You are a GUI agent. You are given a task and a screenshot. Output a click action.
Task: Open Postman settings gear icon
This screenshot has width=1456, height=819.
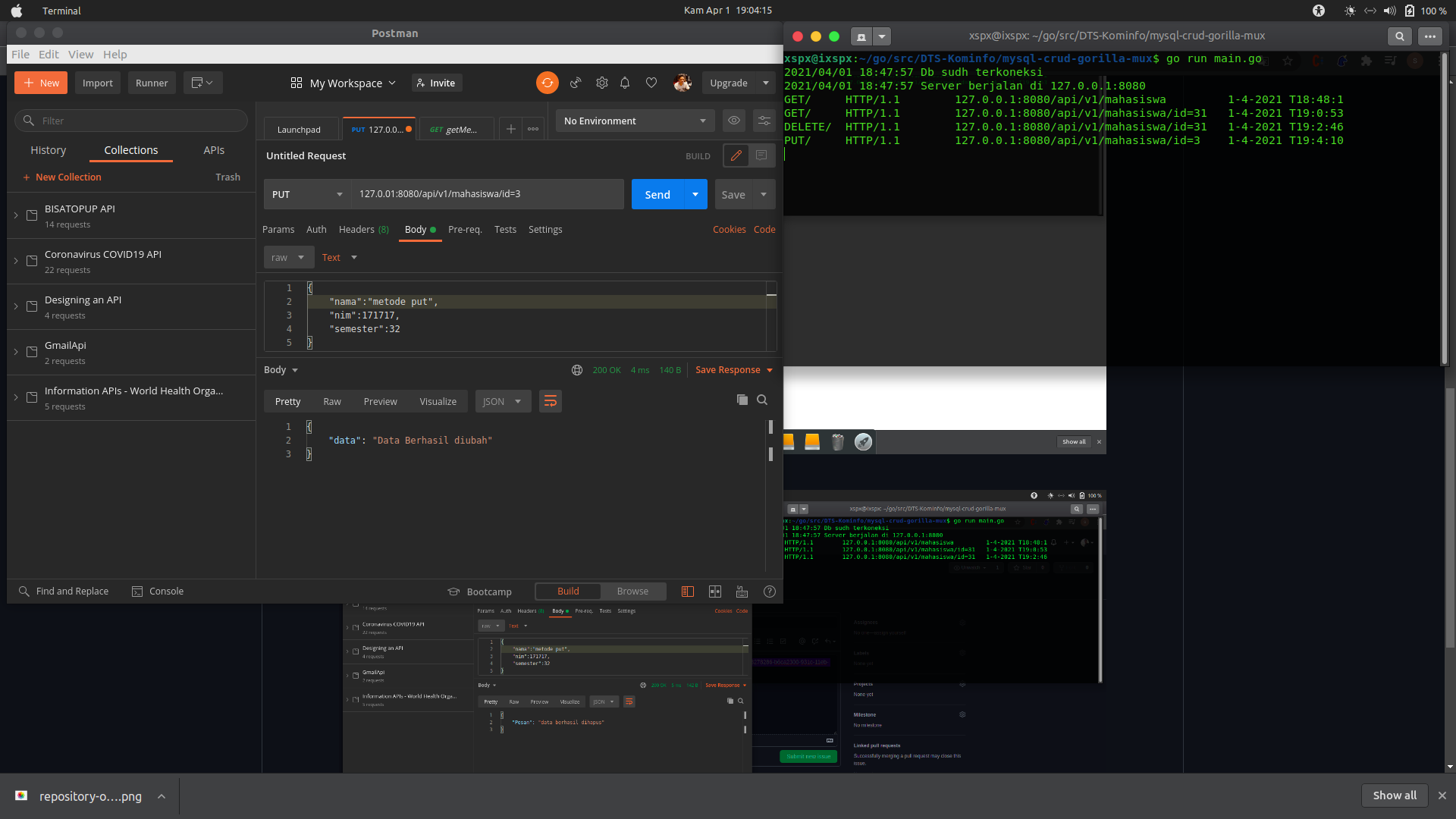point(601,83)
